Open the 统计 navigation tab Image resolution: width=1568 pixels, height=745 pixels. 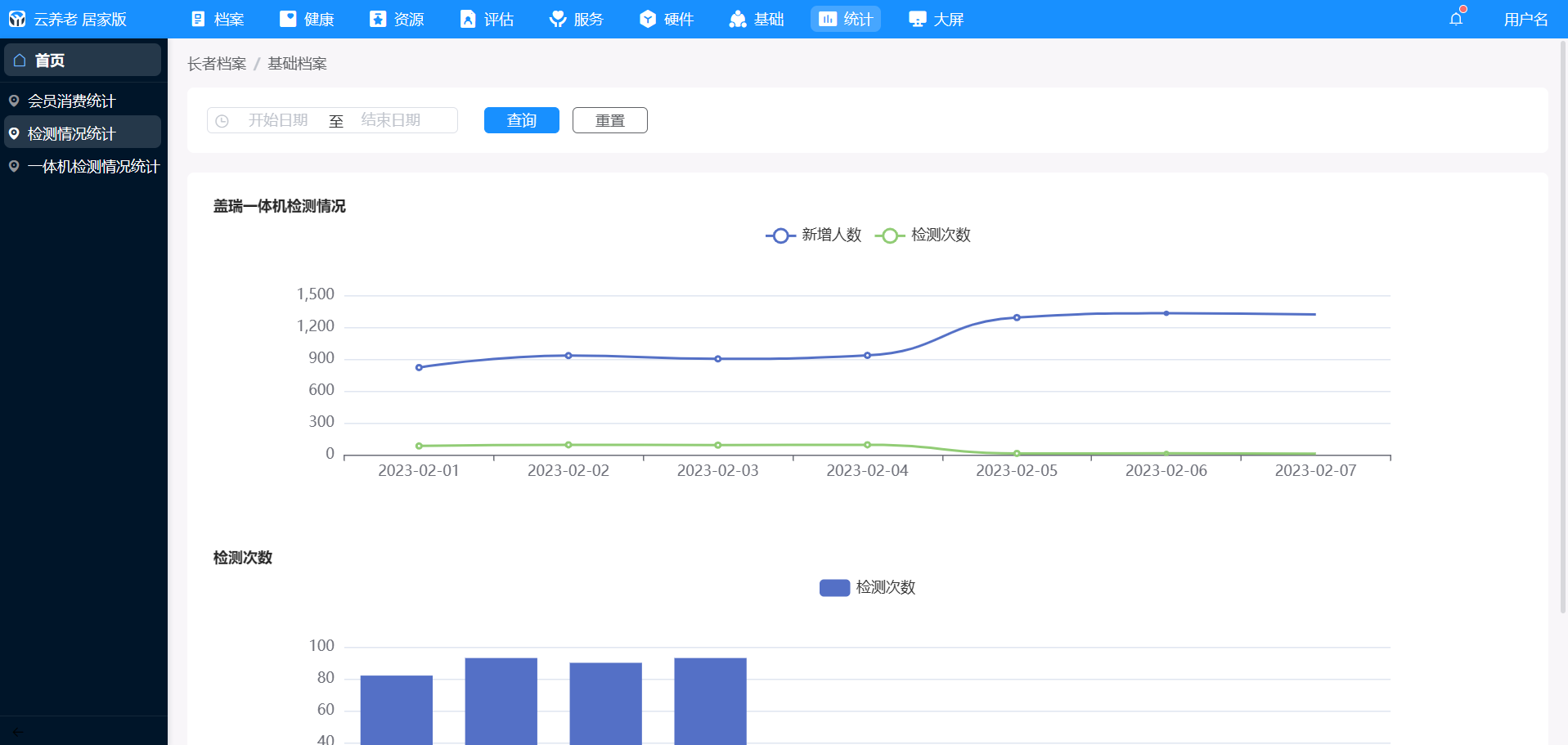coord(846,19)
